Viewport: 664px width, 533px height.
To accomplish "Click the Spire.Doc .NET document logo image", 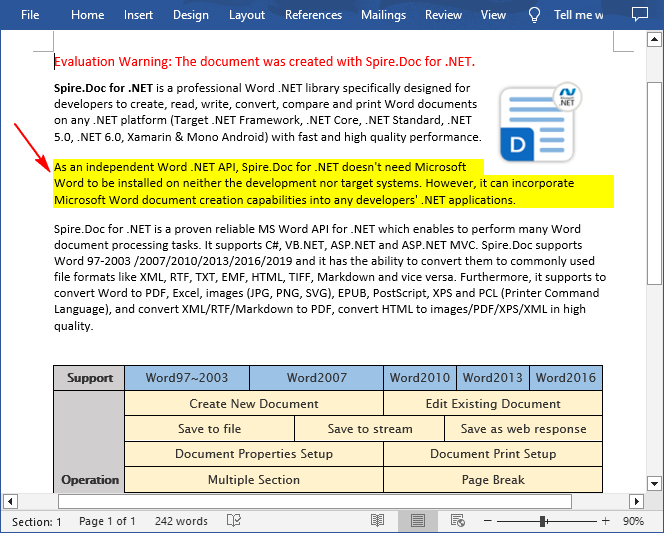I will pos(541,122).
